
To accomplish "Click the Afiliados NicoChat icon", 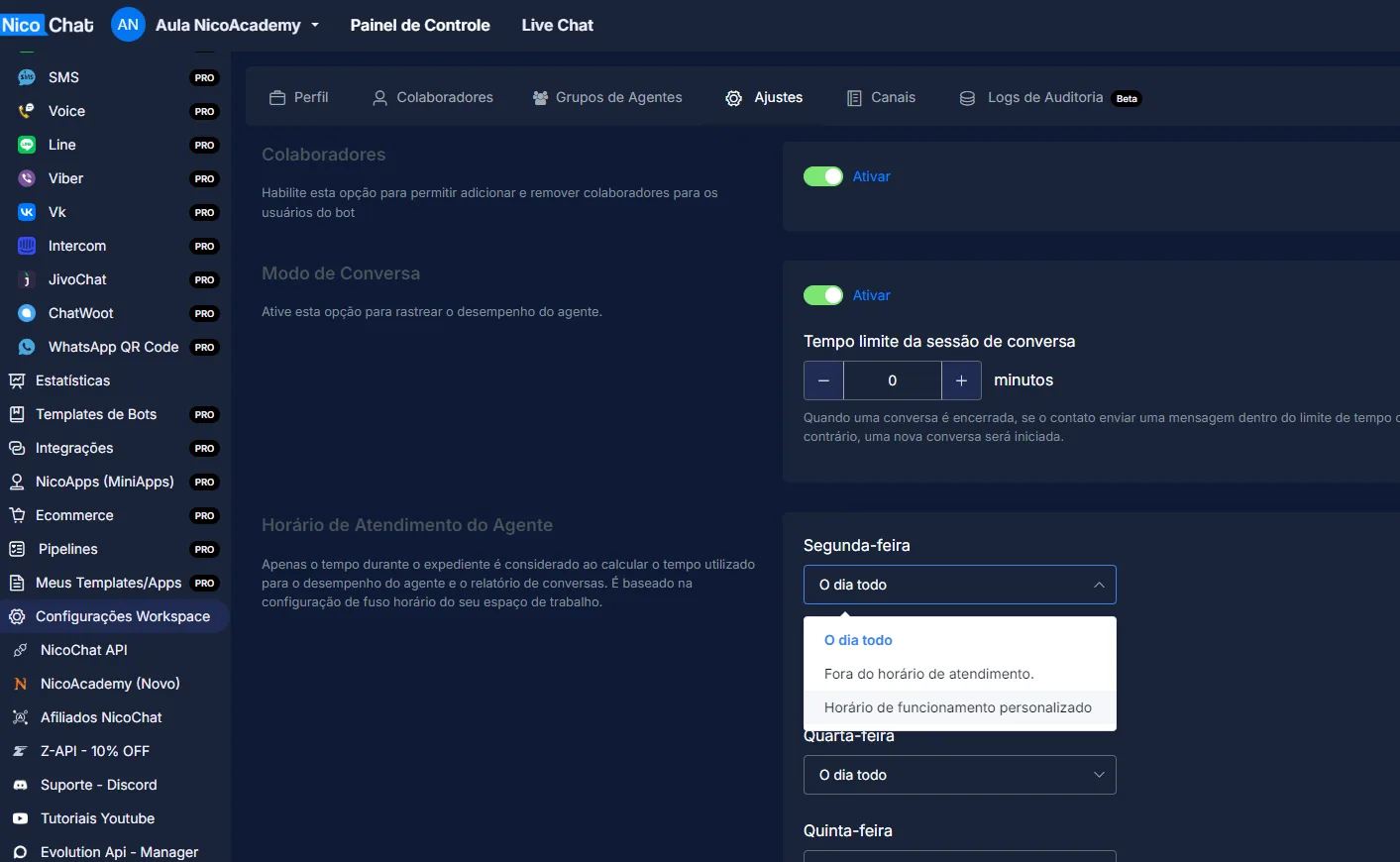I will pyautogui.click(x=20, y=717).
